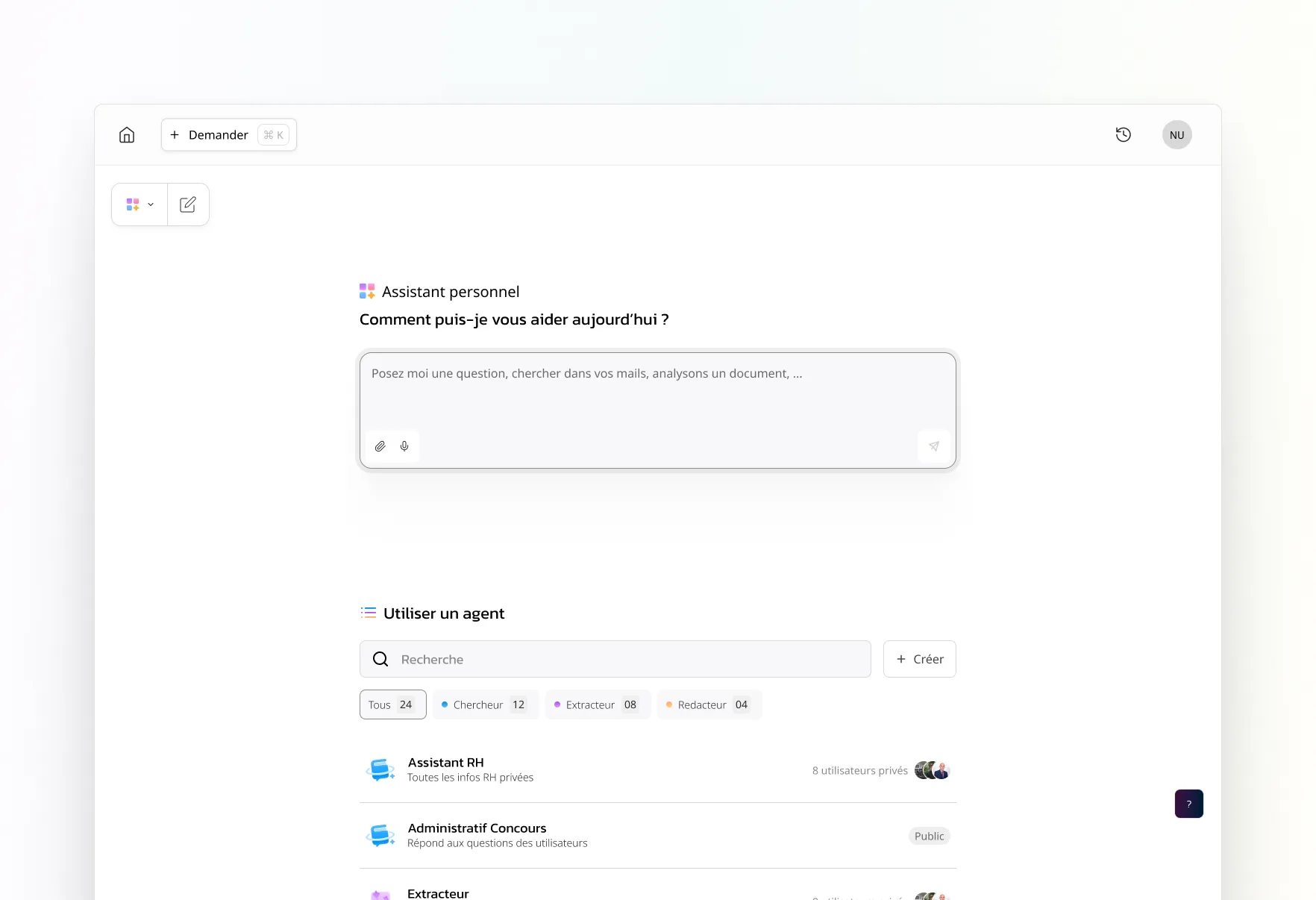Click Créer to create a new agent
The width and height of the screenshot is (1316, 900).
pos(919,659)
